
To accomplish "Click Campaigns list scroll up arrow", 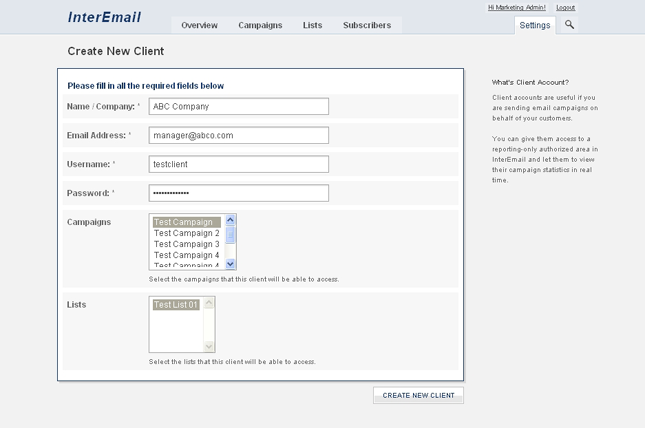I will [x=231, y=220].
